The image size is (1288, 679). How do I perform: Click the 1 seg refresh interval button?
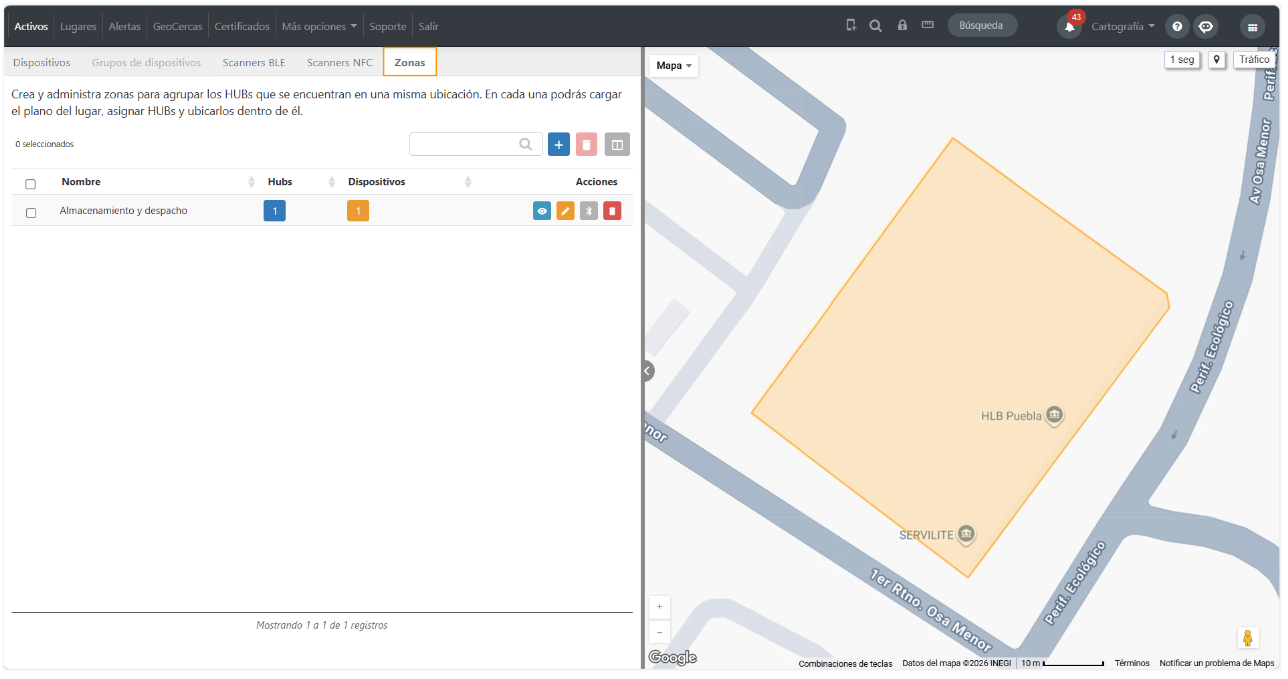pos(1183,60)
